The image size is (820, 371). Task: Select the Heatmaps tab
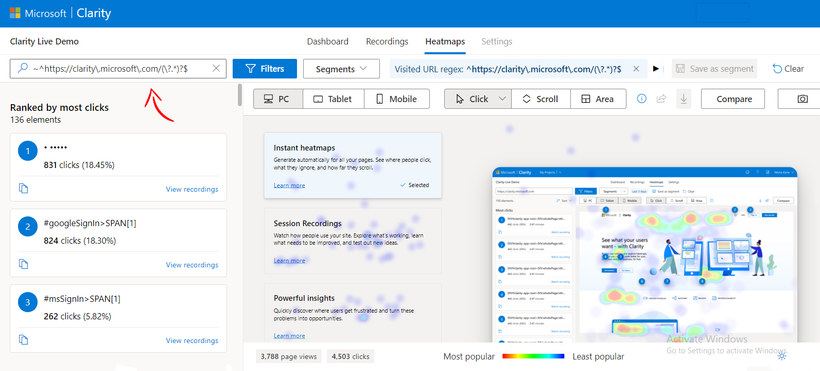pos(445,41)
